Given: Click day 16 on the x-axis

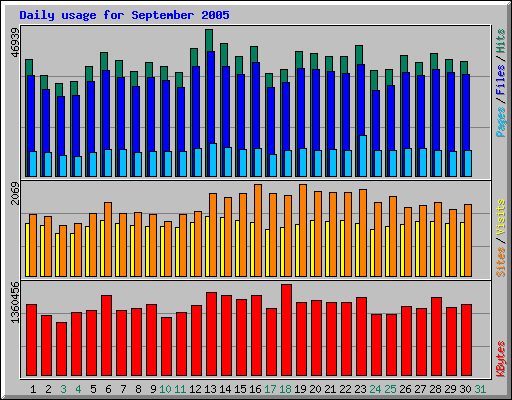Looking at the screenshot, I should (255, 389).
